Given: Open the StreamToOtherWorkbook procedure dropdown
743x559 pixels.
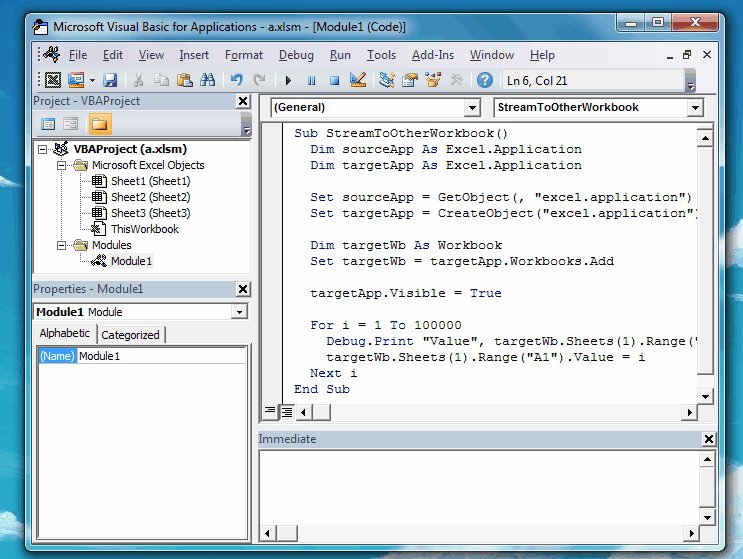Looking at the screenshot, I should click(695, 108).
